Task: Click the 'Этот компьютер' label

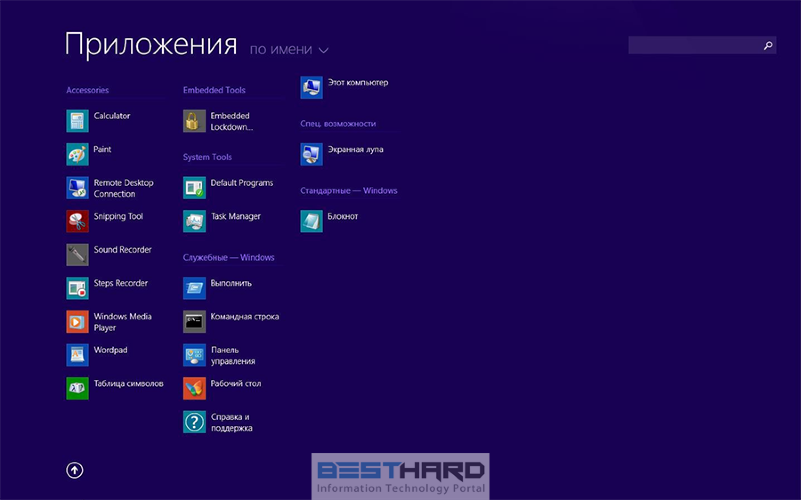Action: pyautogui.click(x=358, y=83)
